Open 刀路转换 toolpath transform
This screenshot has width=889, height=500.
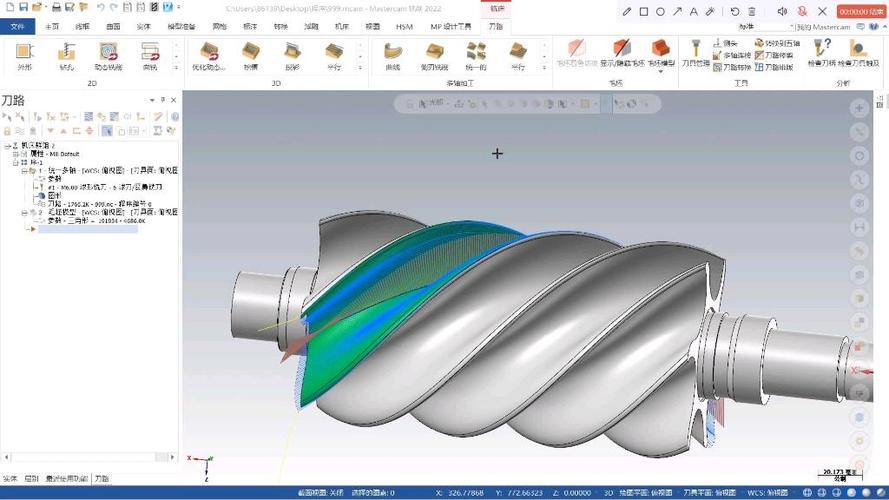[732, 67]
